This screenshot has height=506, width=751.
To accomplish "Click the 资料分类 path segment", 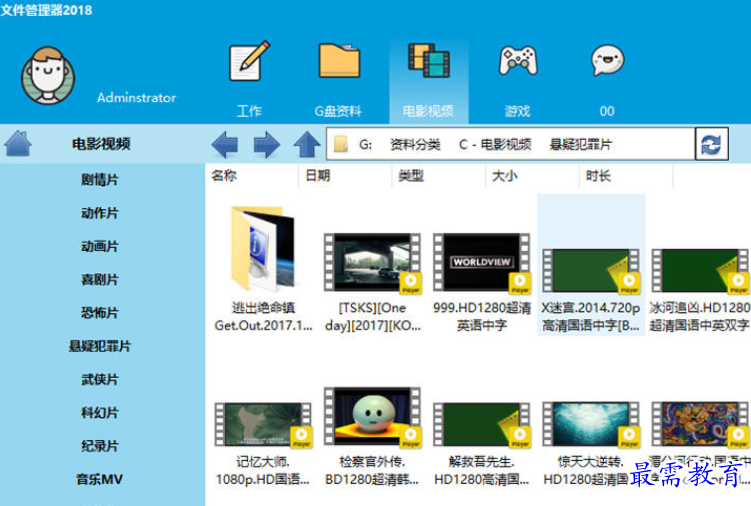I will pos(415,144).
